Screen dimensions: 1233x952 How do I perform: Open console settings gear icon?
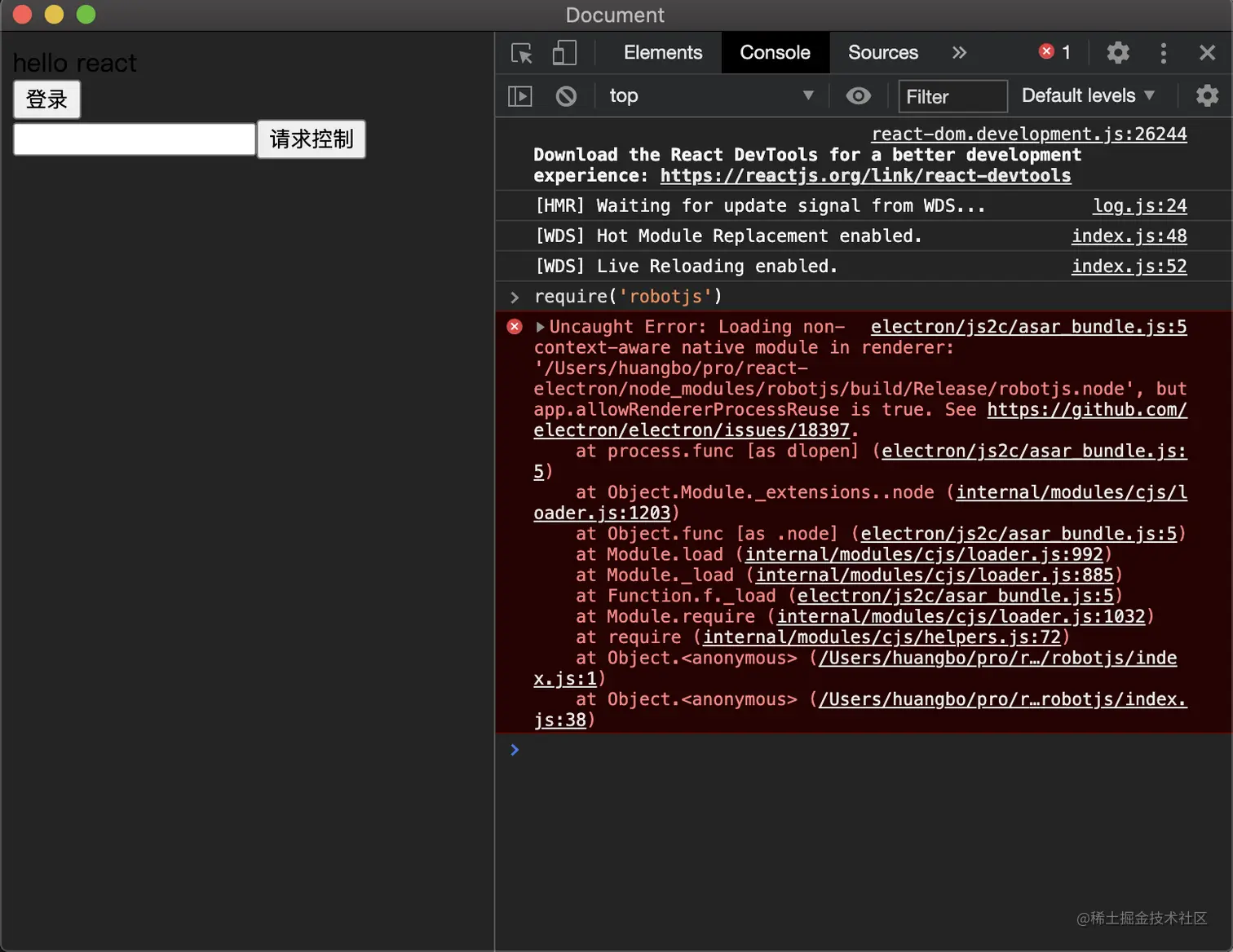point(1207,95)
